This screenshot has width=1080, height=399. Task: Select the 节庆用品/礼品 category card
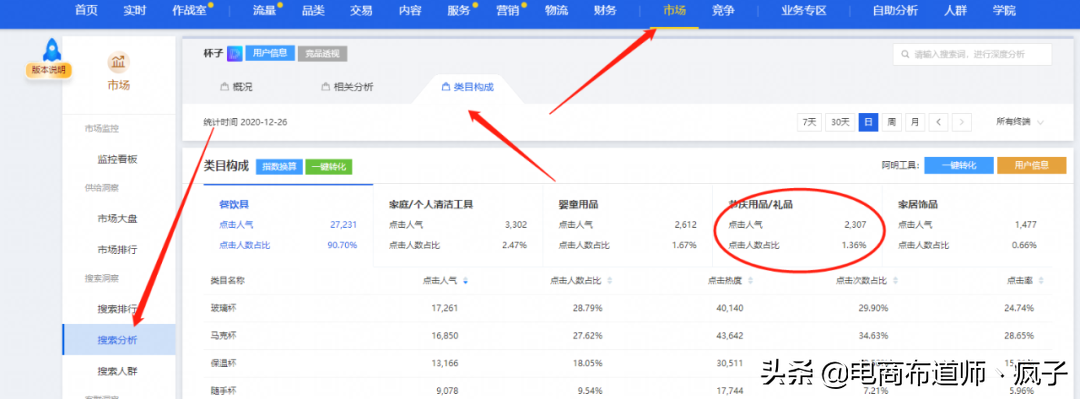click(797, 225)
